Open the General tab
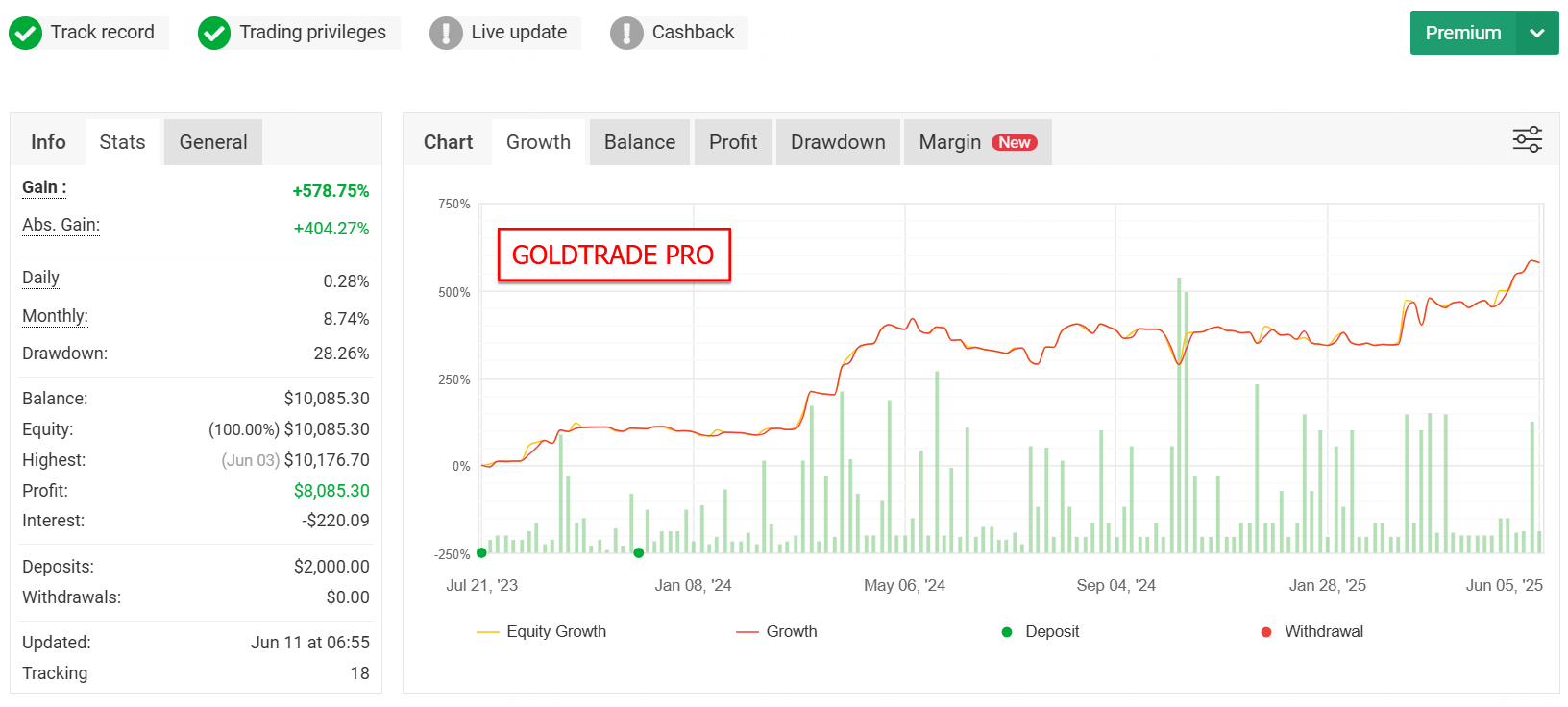Viewport: 1568px width, 707px height. click(212, 141)
